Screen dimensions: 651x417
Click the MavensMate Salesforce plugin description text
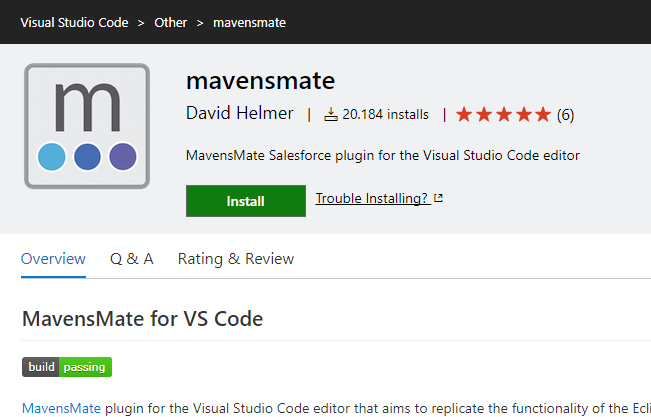tap(383, 155)
